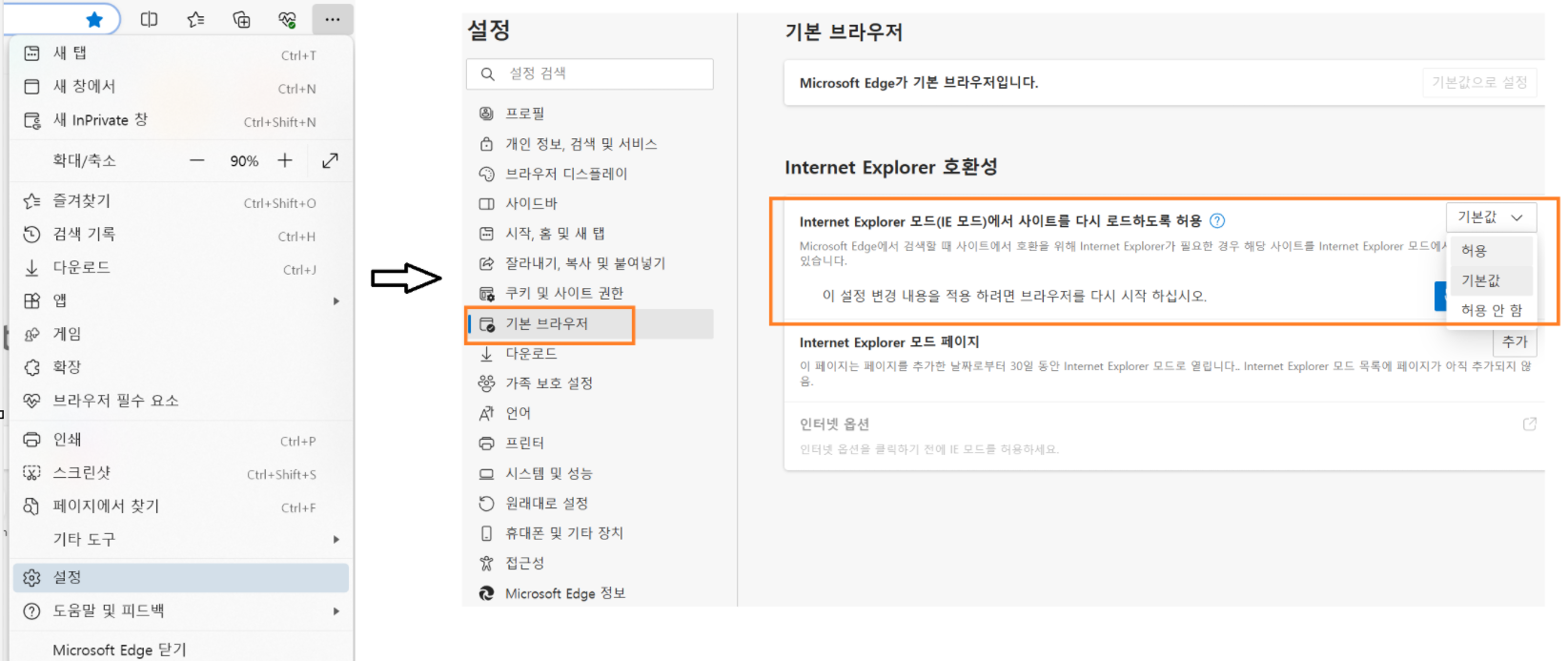Increase zoom with the plus button
Viewport: 1568px width, 661px height.
point(285,160)
